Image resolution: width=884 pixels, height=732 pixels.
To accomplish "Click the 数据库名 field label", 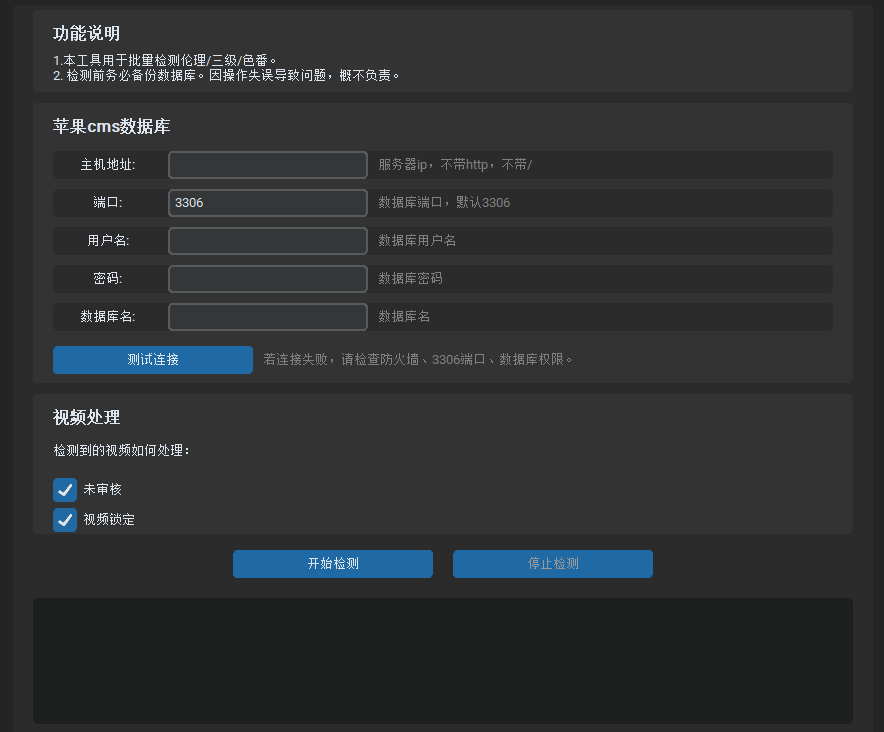I will tap(108, 317).
